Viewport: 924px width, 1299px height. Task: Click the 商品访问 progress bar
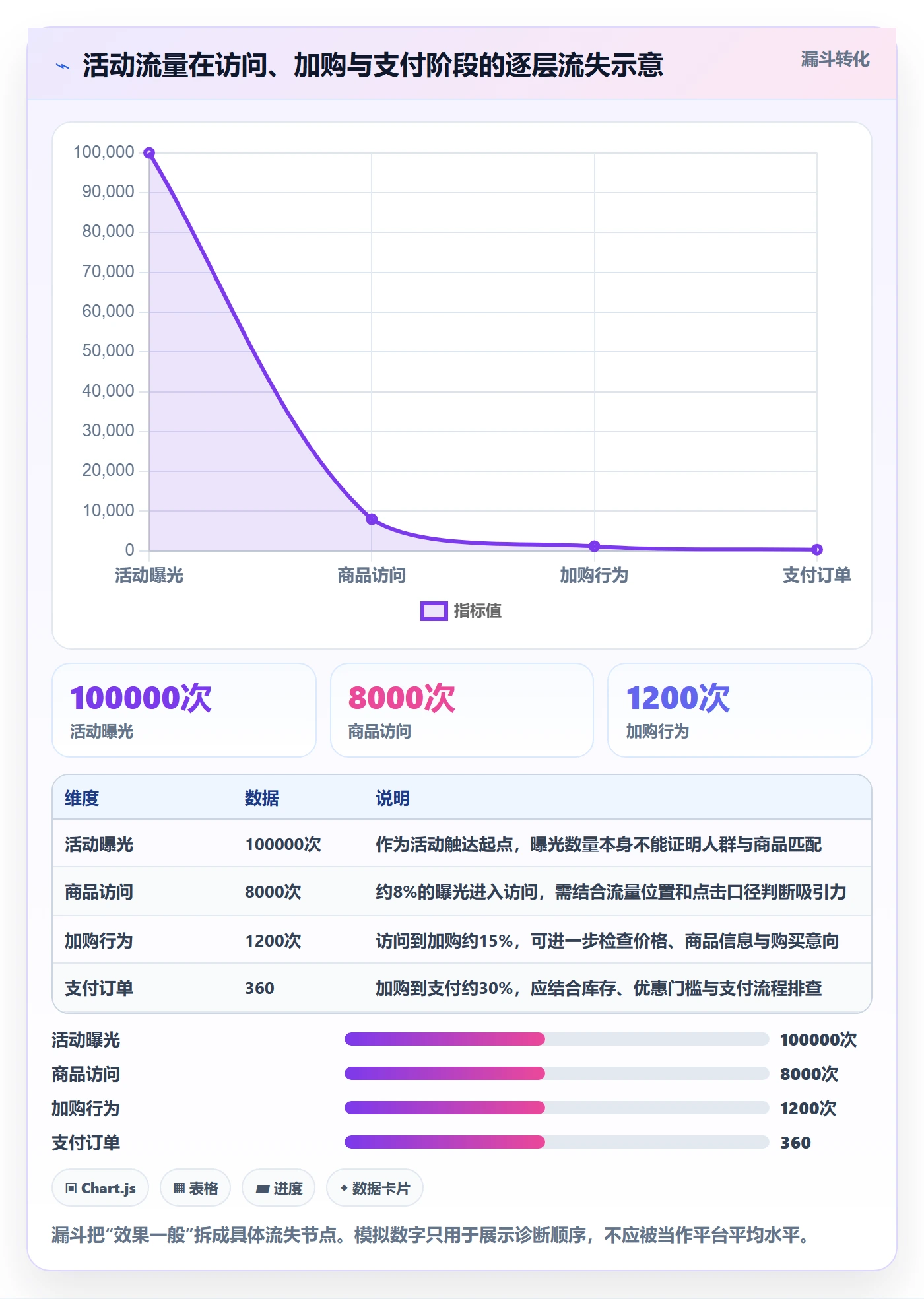point(556,1073)
